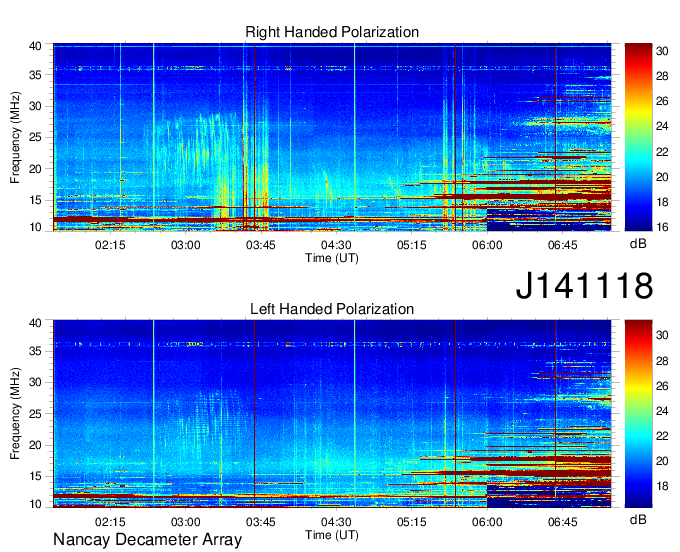Select the J141118 observation label

[584, 285]
